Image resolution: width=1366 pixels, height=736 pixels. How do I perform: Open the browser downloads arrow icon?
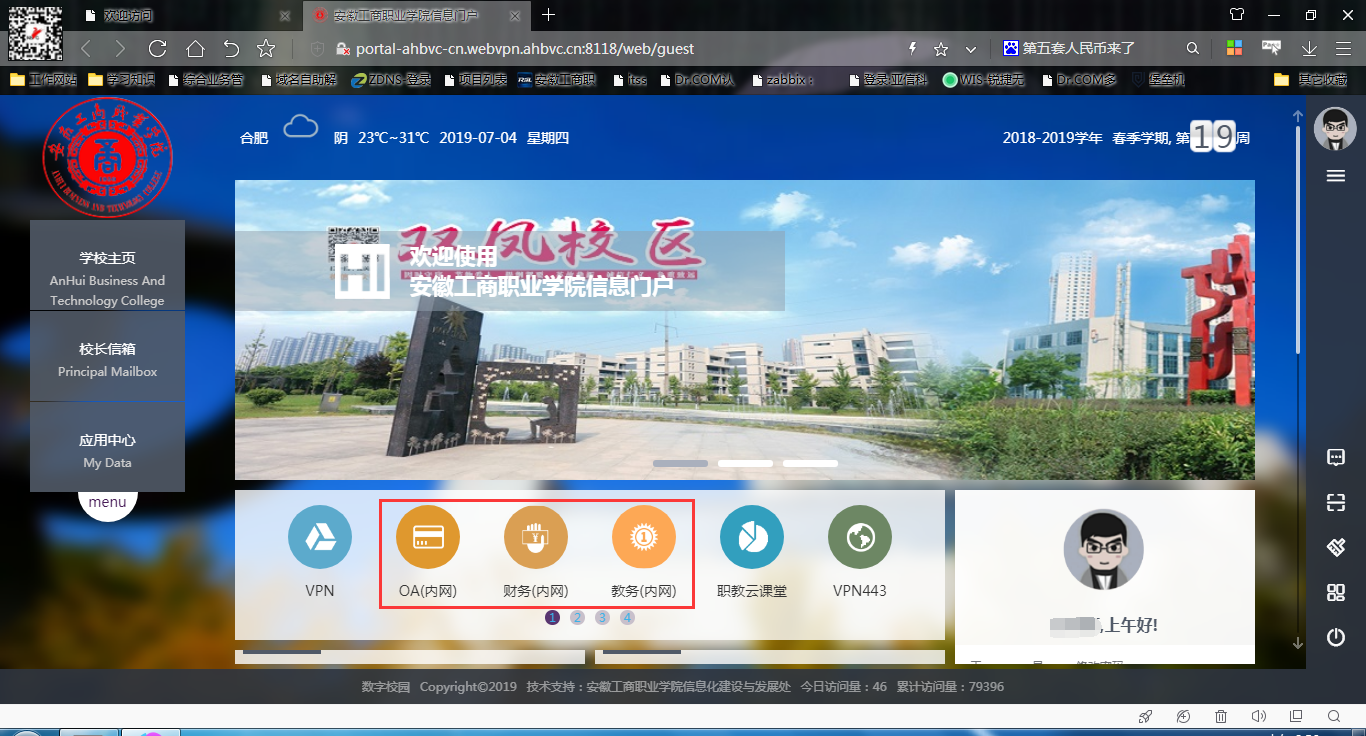(1309, 48)
